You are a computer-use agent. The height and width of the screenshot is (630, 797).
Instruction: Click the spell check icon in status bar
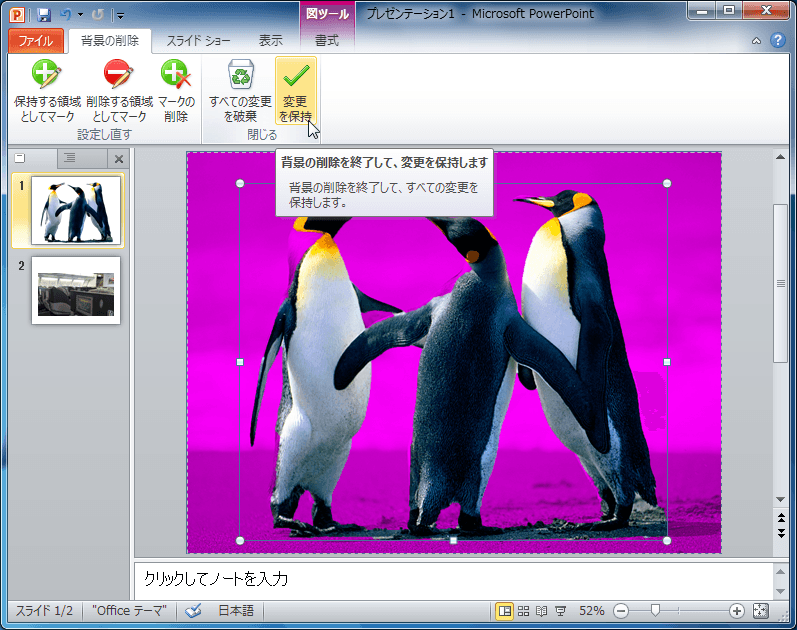click(x=193, y=611)
